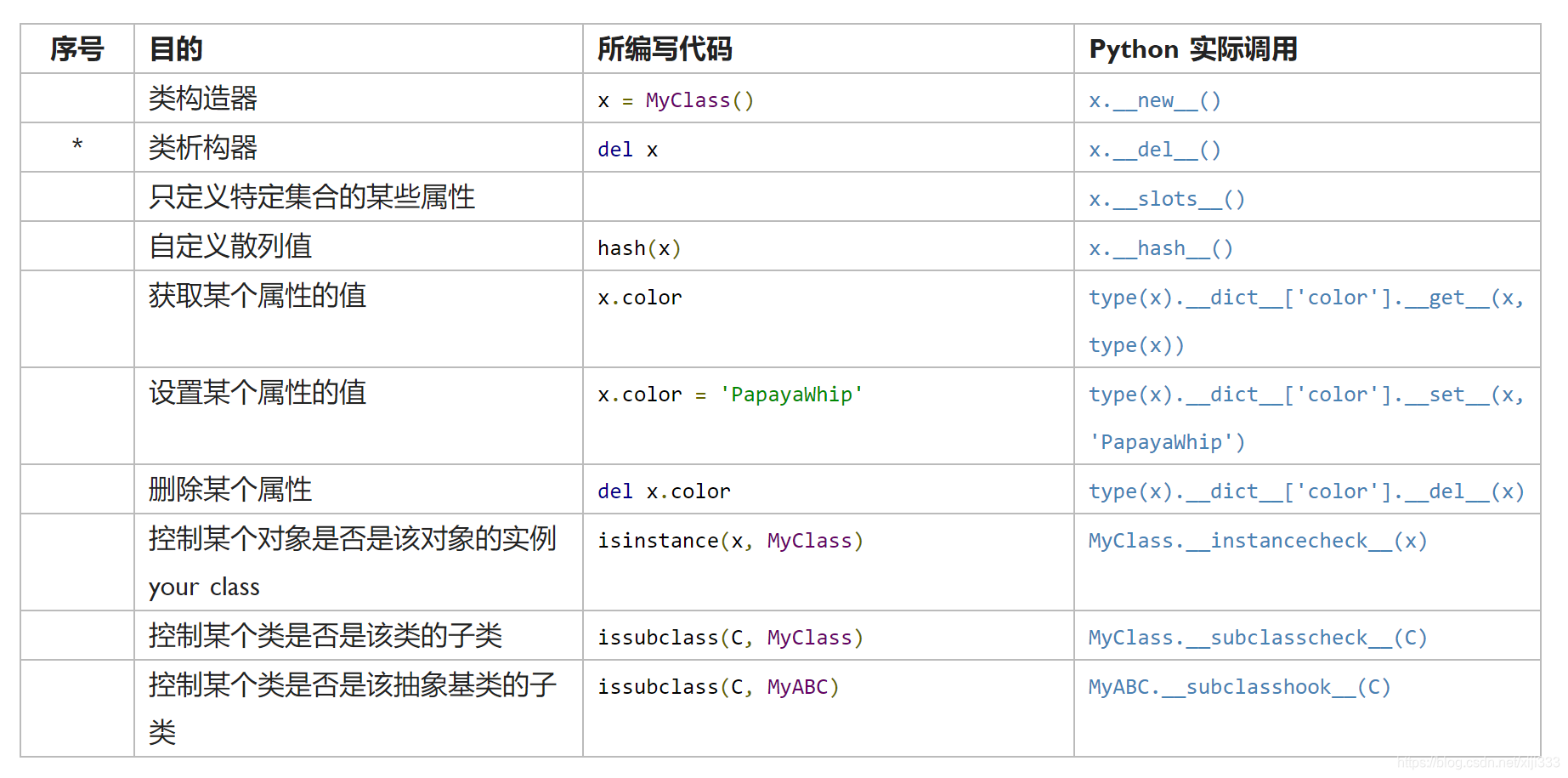Select the code x.color in the get-attribute row
This screenshot has width=1568, height=778.
click(640, 298)
